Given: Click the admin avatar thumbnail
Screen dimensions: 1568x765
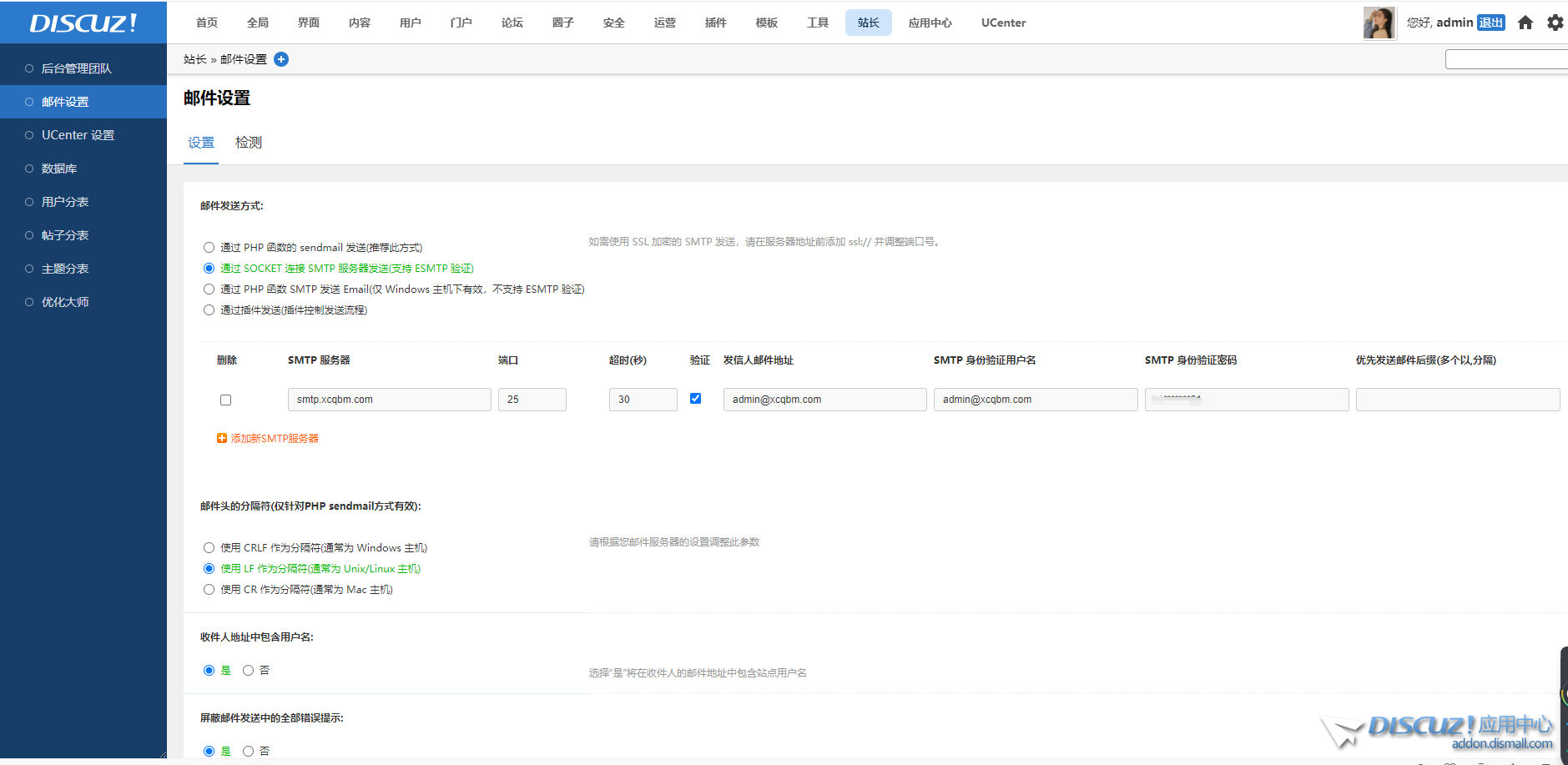Looking at the screenshot, I should (x=1379, y=23).
